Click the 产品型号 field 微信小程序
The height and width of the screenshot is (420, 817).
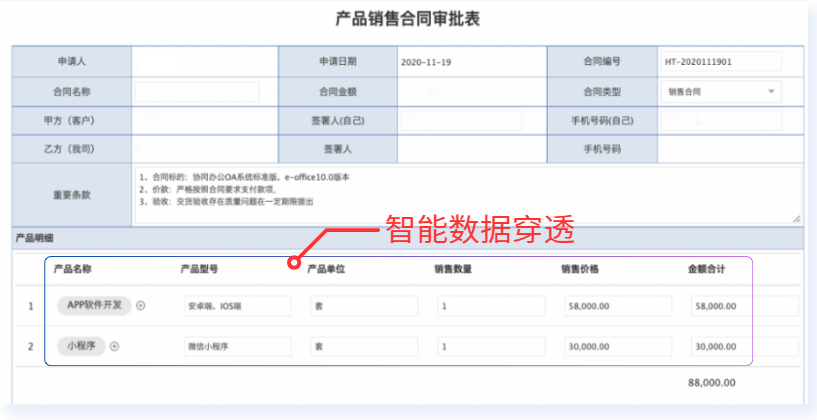click(238, 346)
